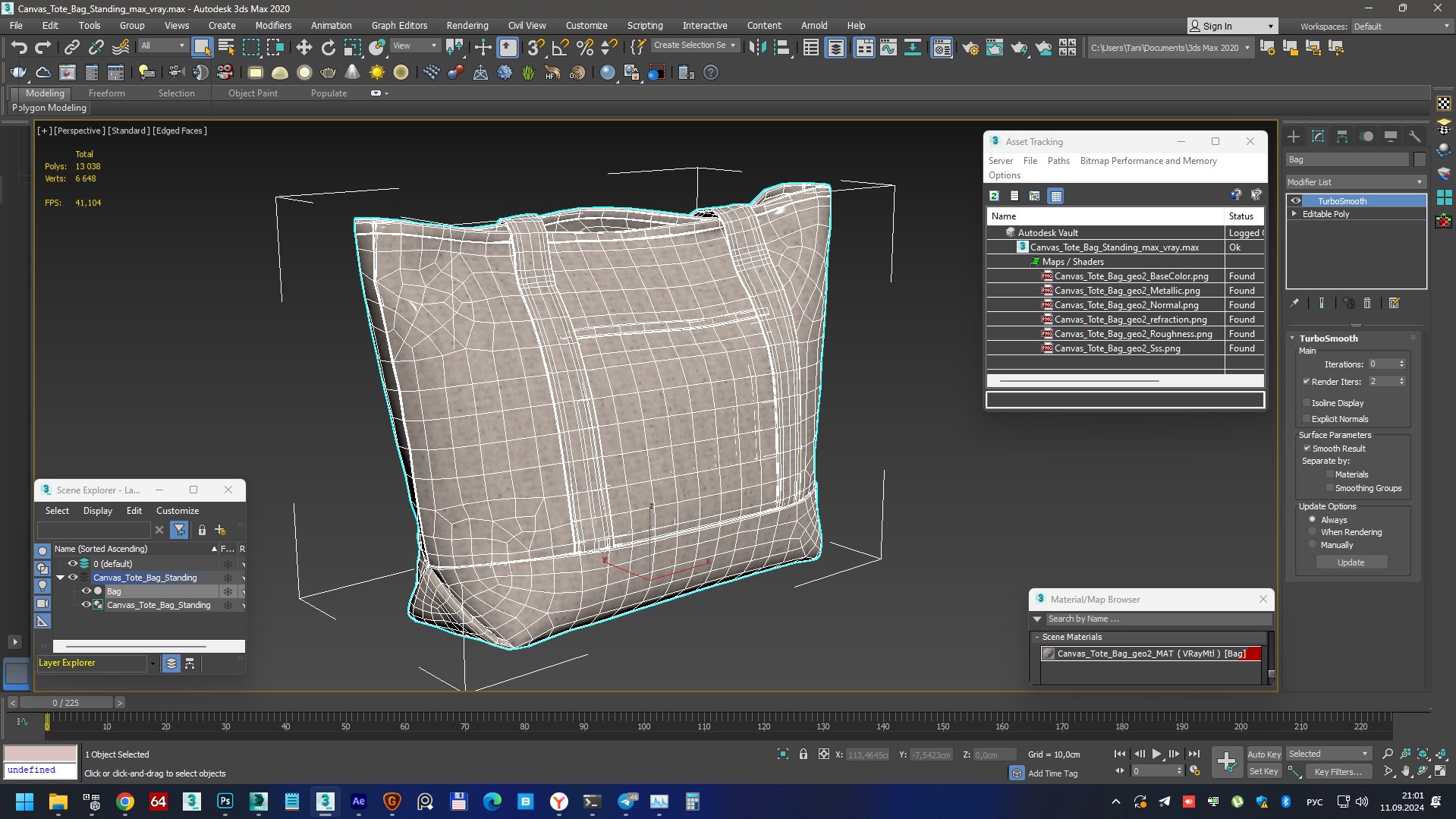This screenshot has width=1456, height=819.
Task: Open the Modify command panel tab
Action: click(x=1318, y=137)
